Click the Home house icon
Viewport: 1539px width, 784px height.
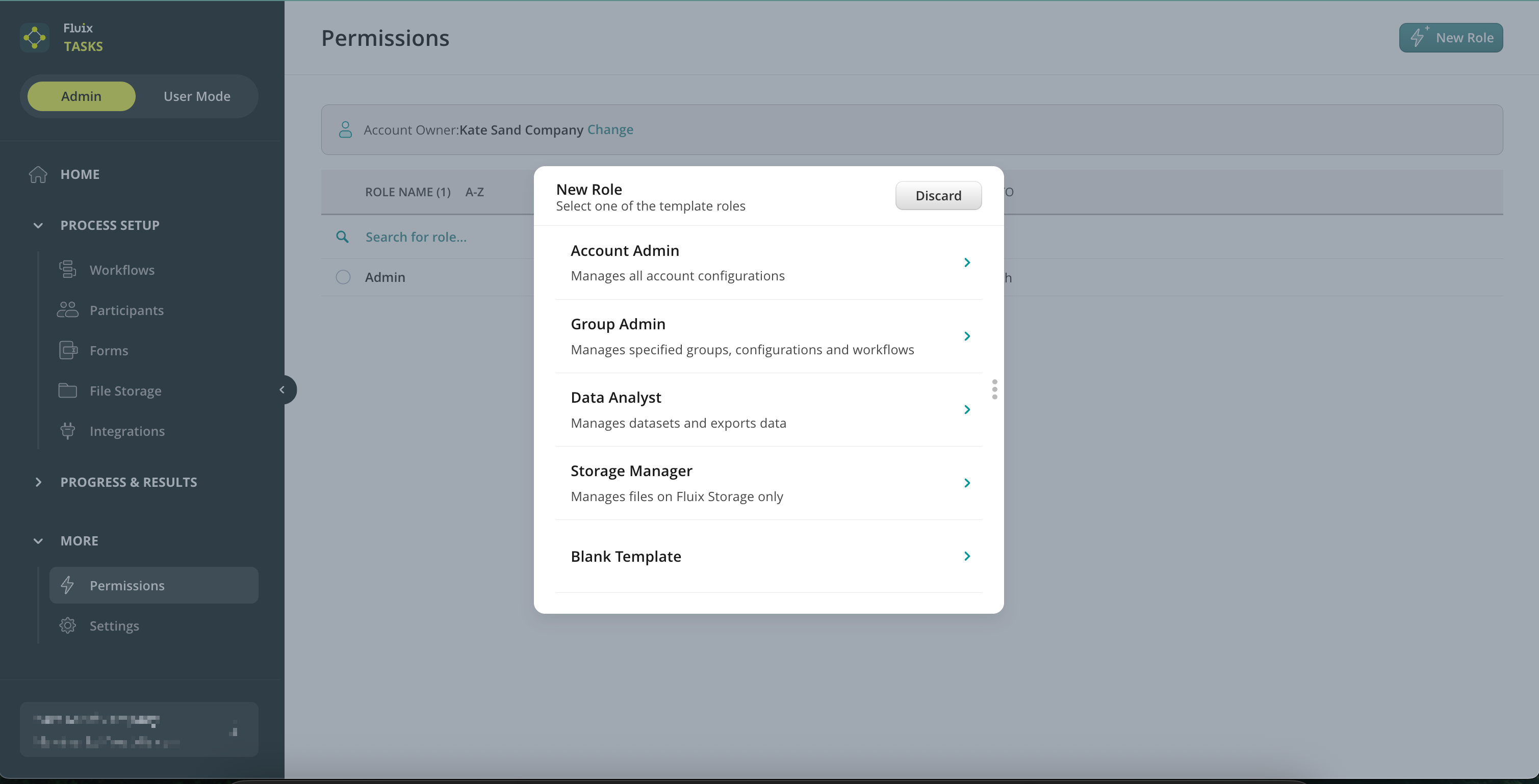tap(38, 174)
